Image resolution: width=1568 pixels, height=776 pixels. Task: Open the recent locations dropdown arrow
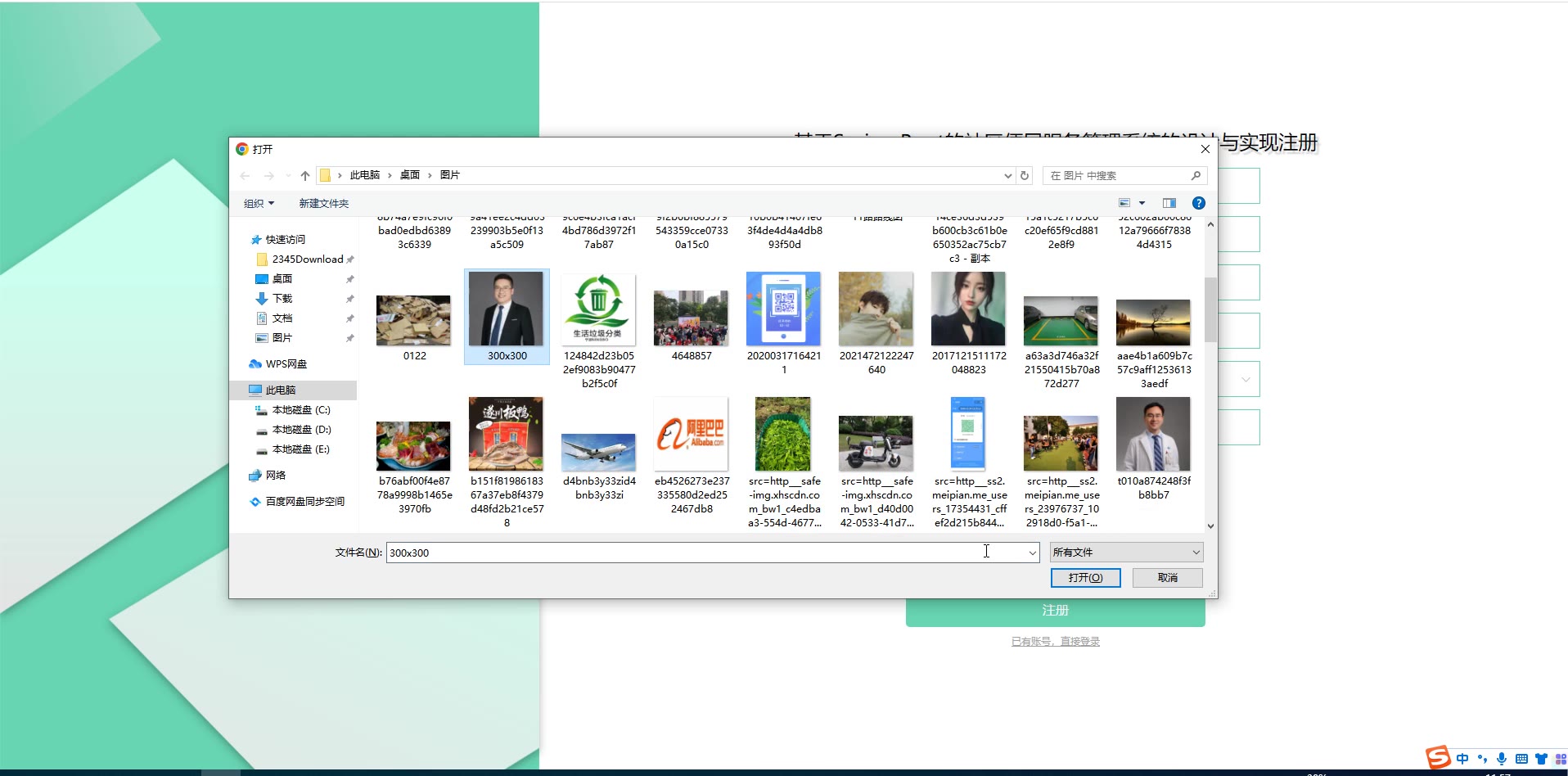pyautogui.click(x=288, y=175)
